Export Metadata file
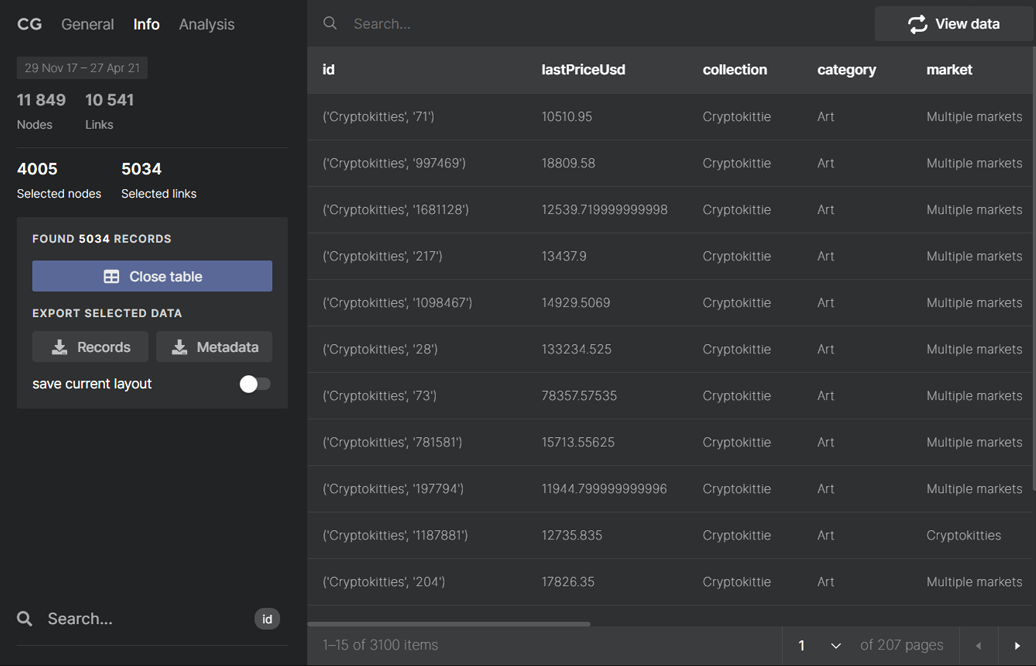The height and width of the screenshot is (666, 1036). click(x=214, y=347)
